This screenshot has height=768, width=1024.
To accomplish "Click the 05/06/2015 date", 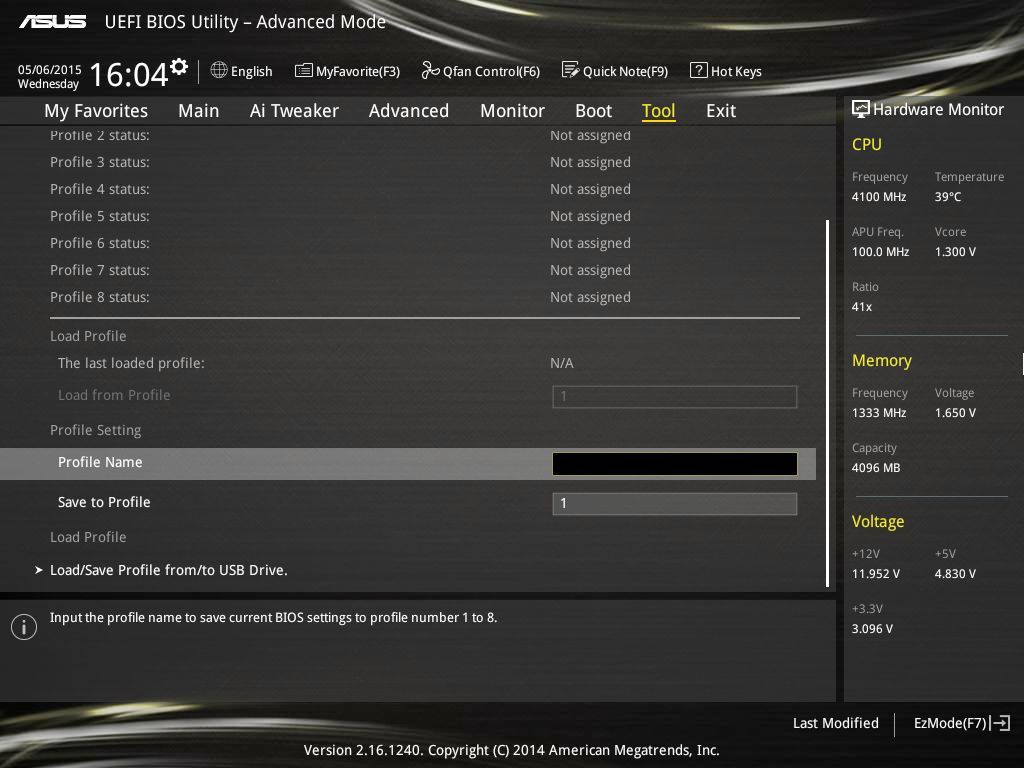I will [x=50, y=70].
